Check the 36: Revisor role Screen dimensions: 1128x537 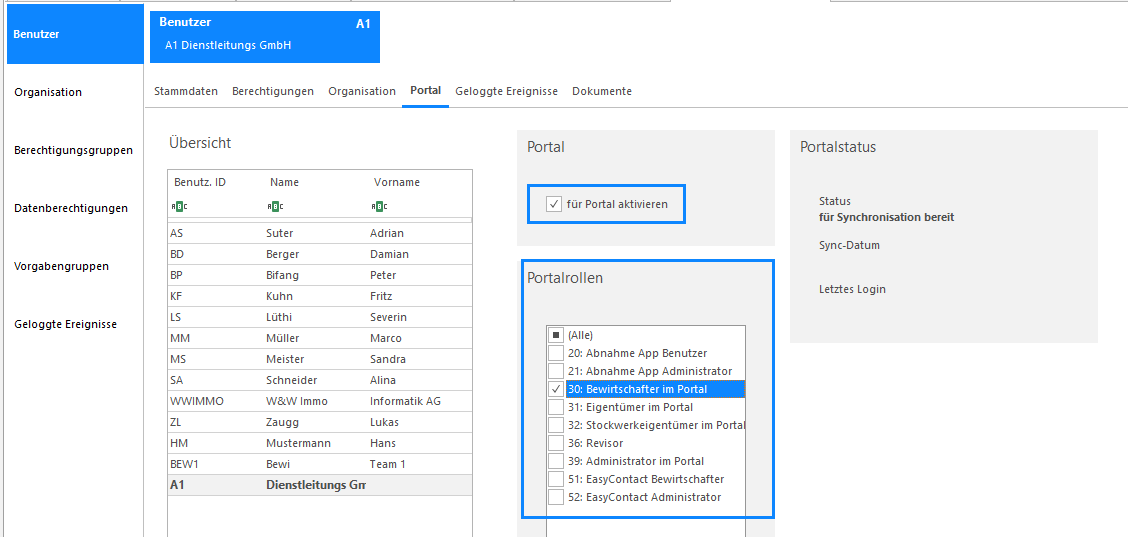pos(555,443)
